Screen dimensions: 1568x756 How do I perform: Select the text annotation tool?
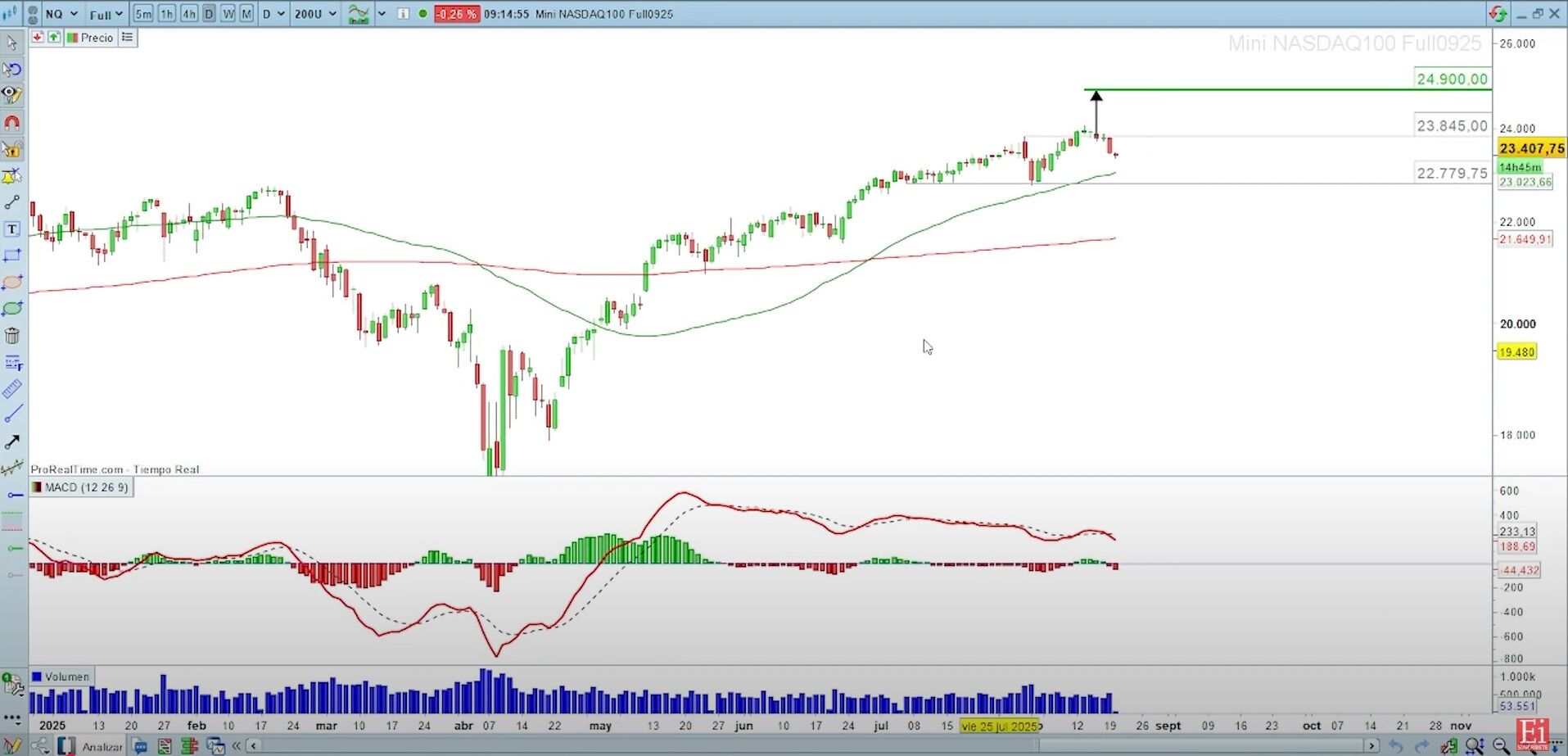point(12,229)
